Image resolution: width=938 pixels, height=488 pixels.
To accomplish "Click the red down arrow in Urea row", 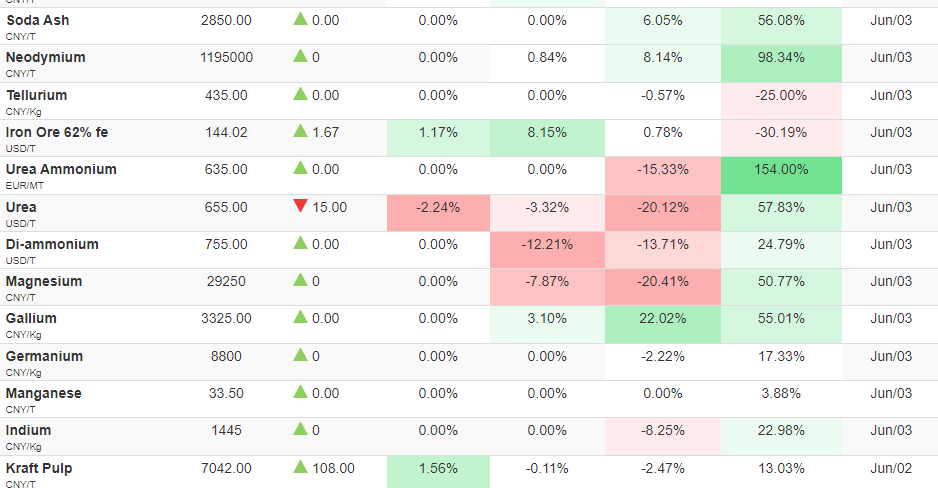I will (x=300, y=206).
